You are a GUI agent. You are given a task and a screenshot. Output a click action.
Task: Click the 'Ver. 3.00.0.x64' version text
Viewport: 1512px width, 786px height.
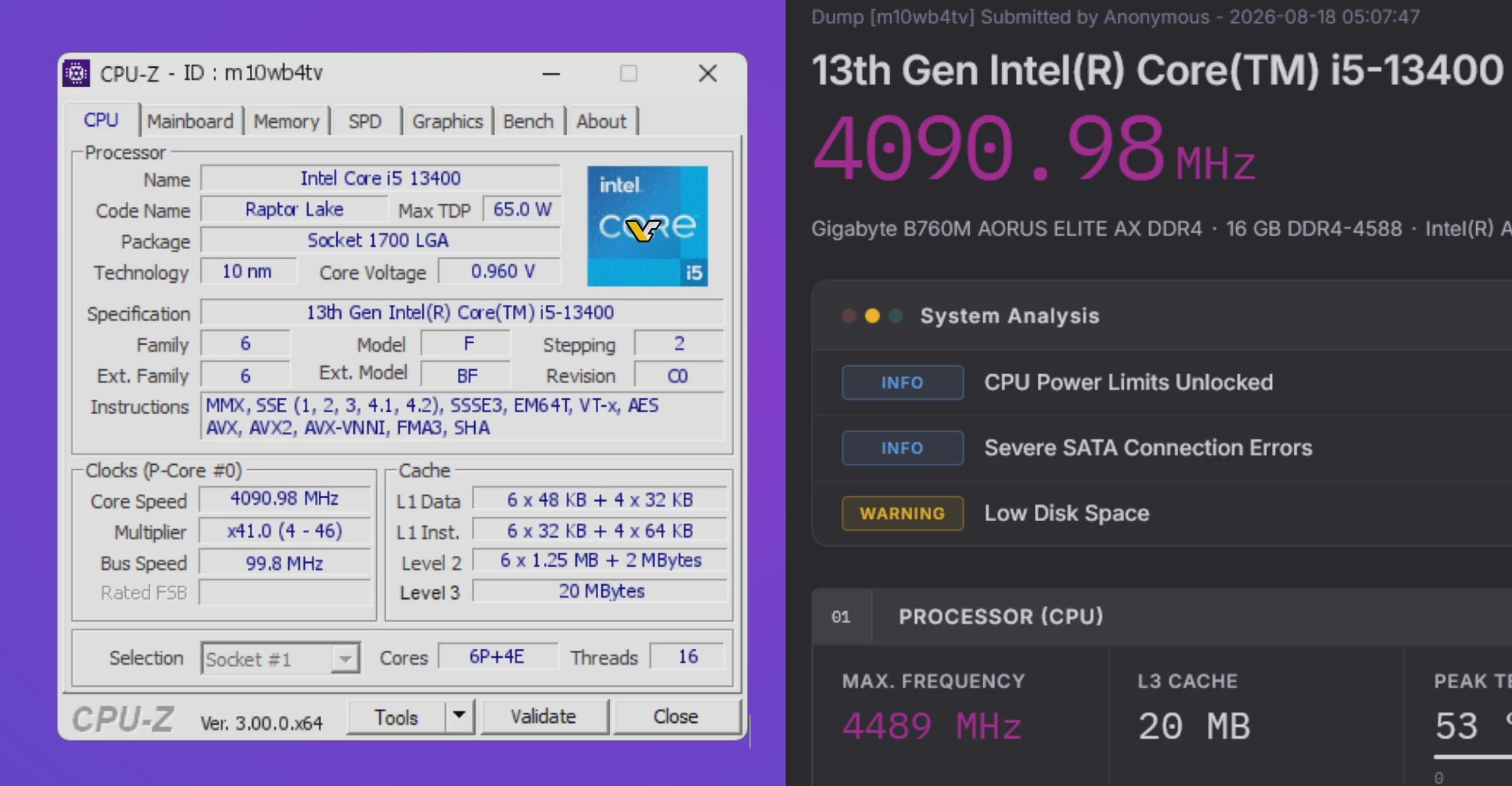coord(262,723)
